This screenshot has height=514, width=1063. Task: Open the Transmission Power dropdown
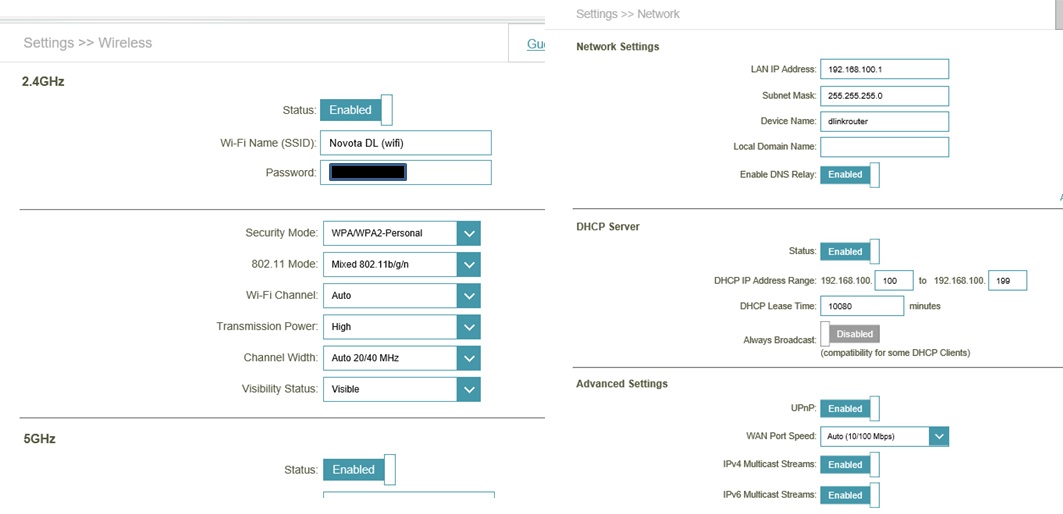(401, 327)
